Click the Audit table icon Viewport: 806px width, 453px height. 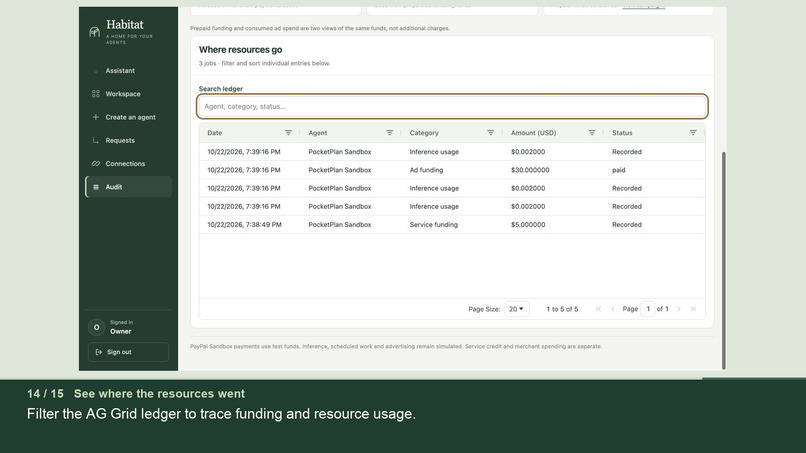pyautogui.click(x=96, y=187)
